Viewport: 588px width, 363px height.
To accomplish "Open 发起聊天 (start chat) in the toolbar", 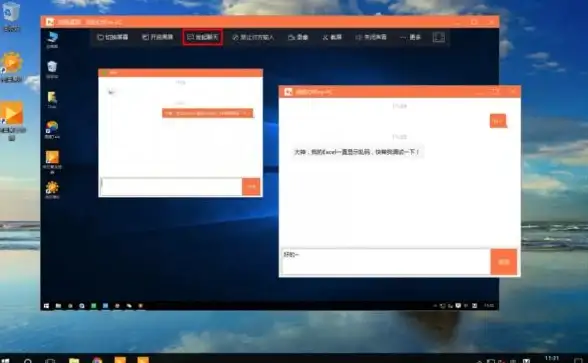I will click(x=202, y=37).
